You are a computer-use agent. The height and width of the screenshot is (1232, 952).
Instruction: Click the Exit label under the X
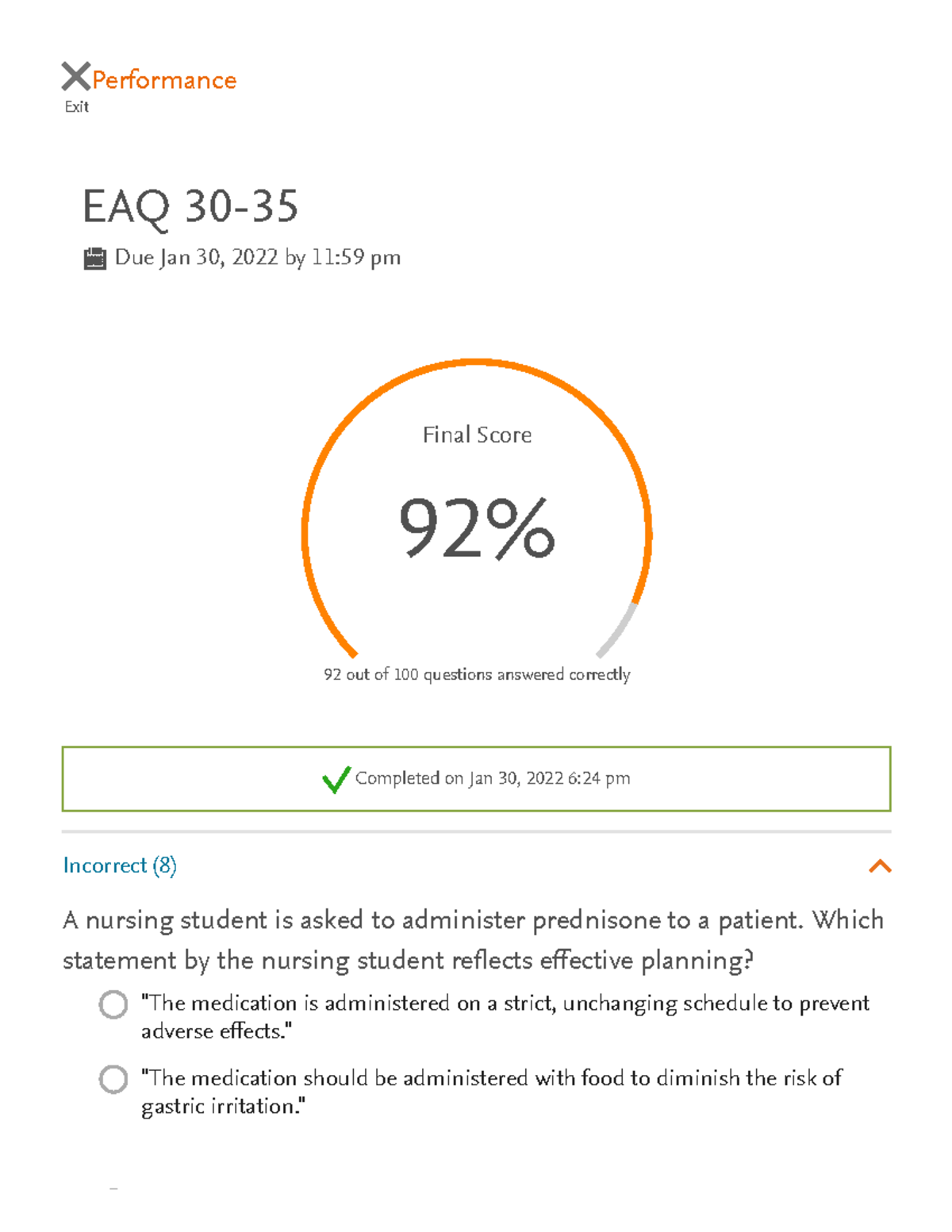[77, 107]
